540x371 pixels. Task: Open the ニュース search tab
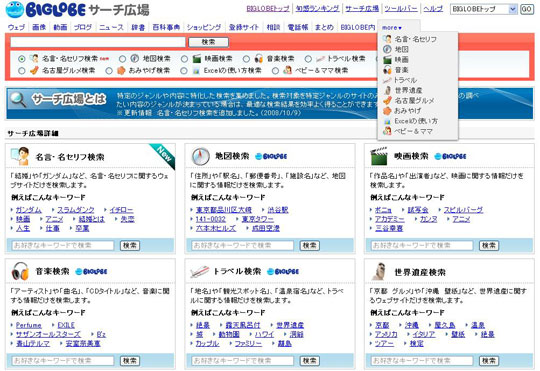pyautogui.click(x=111, y=27)
